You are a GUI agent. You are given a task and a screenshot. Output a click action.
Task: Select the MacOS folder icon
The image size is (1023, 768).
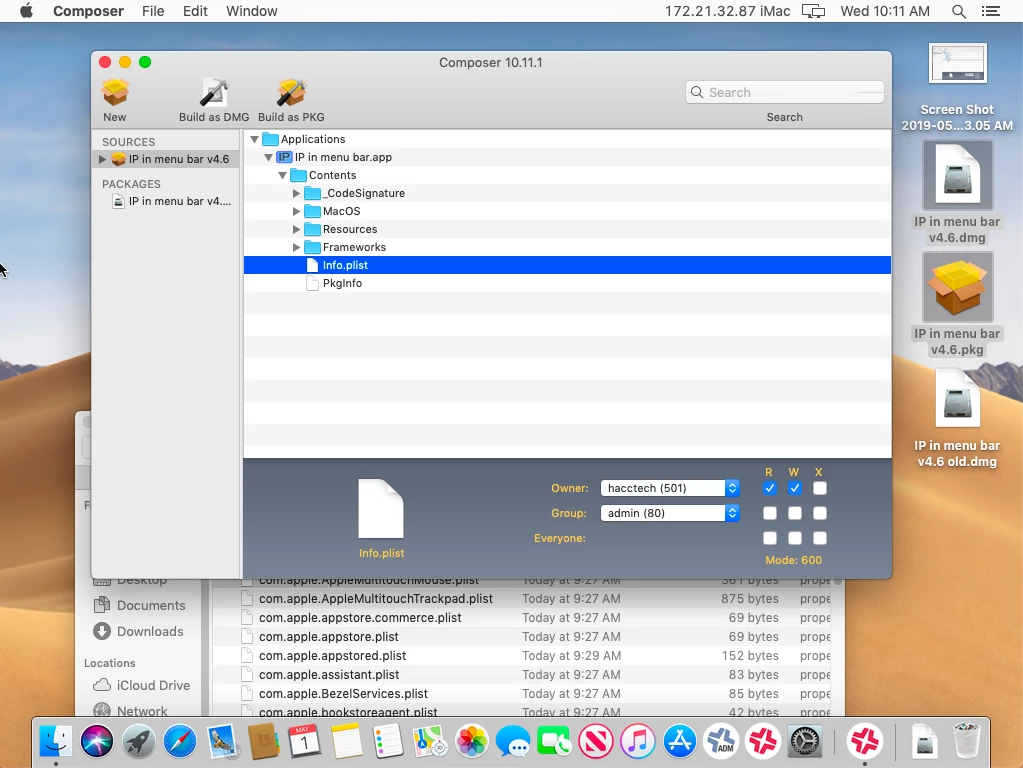pyautogui.click(x=313, y=211)
